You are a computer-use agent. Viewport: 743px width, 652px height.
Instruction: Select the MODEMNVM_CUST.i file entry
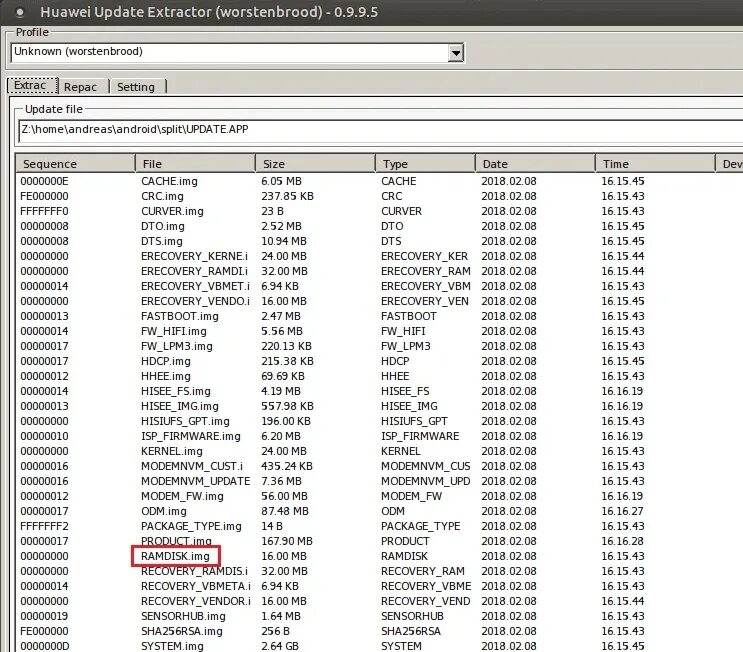pyautogui.click(x=192, y=466)
